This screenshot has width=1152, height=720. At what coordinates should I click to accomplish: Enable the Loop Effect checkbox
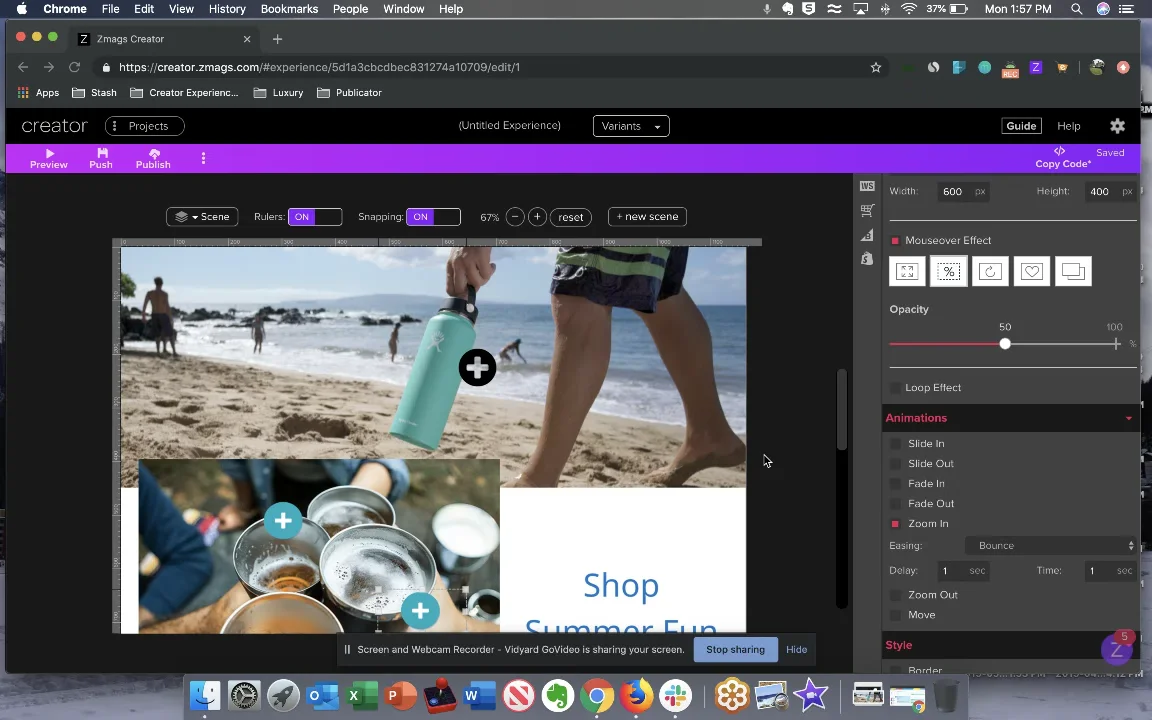click(895, 388)
